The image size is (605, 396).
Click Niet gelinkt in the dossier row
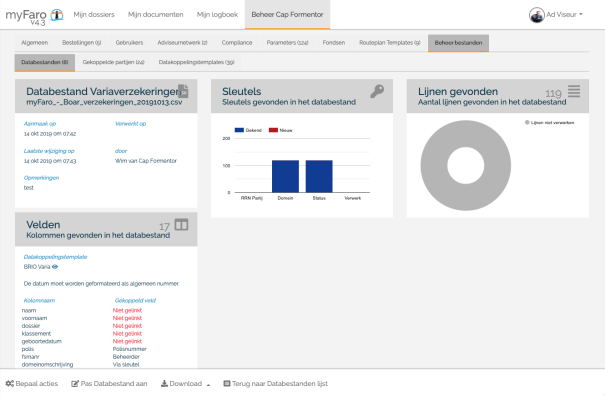[x=127, y=326]
